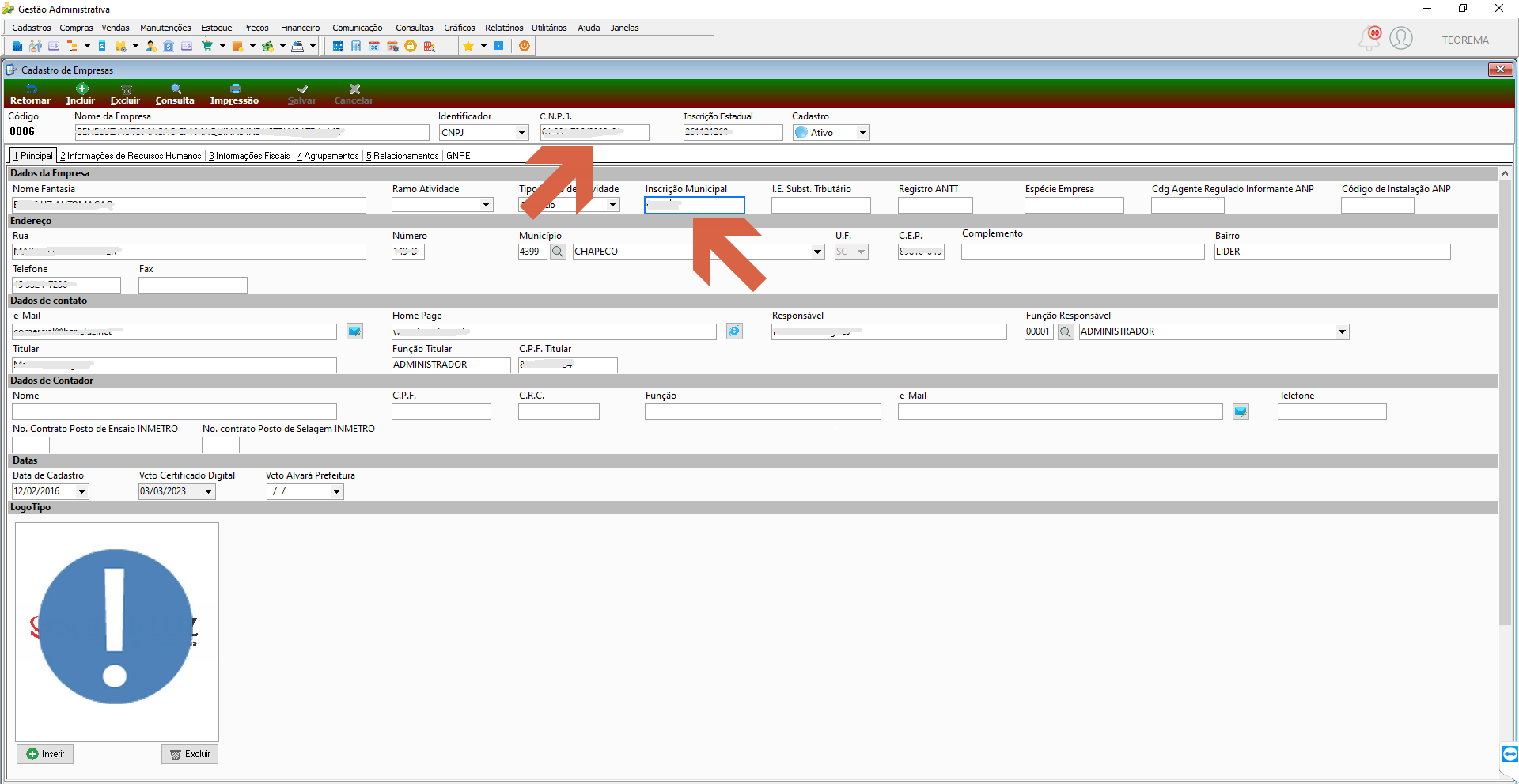Switch to Informações Fiscais tab
The width and height of the screenshot is (1519, 784).
pyautogui.click(x=249, y=156)
